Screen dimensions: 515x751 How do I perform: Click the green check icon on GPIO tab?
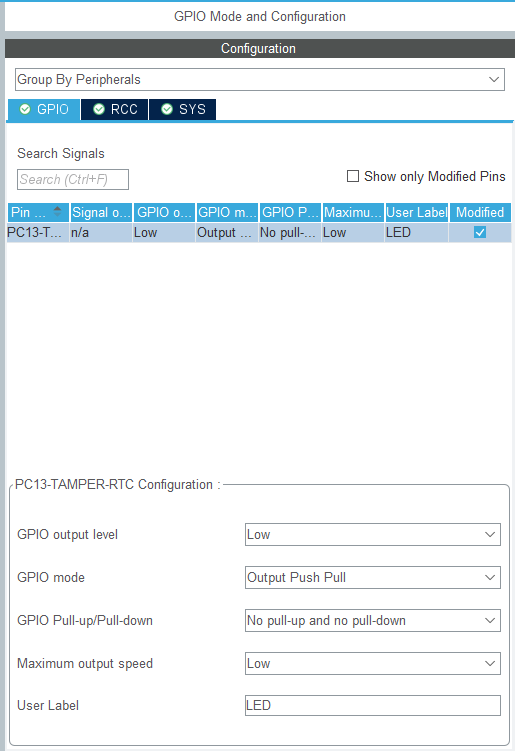coord(25,110)
